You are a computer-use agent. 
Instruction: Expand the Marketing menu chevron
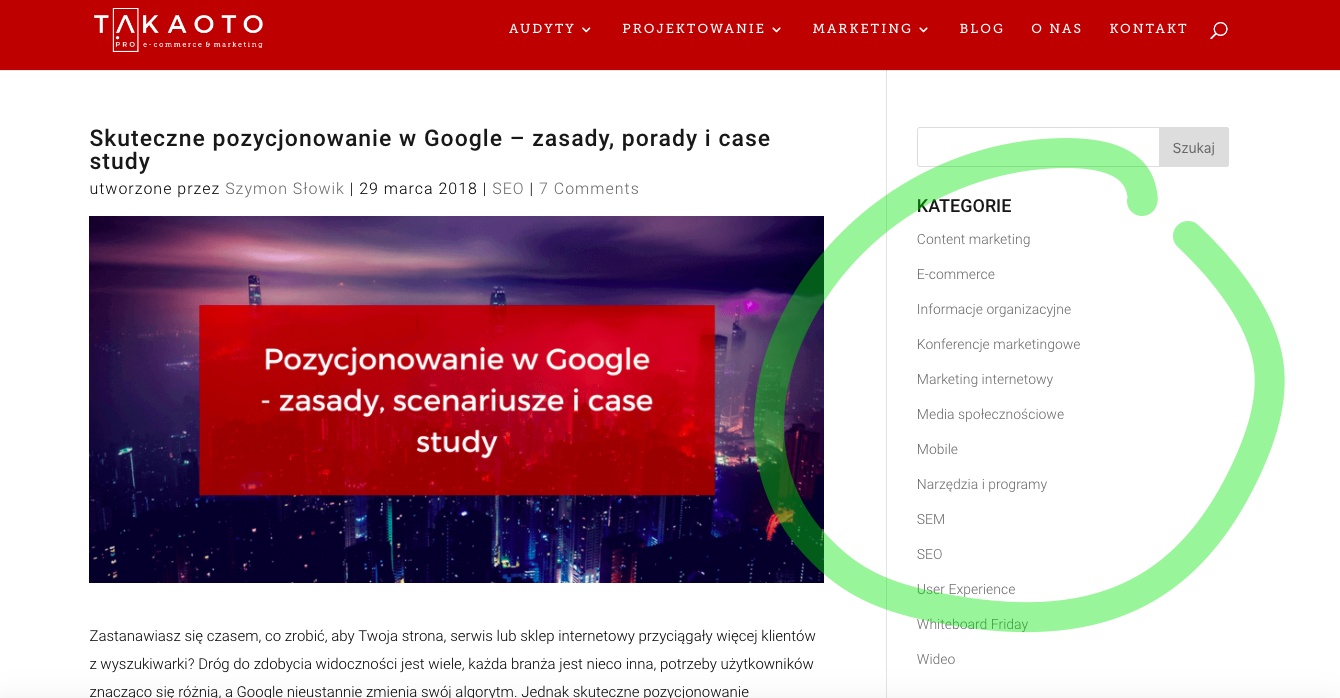[924, 30]
